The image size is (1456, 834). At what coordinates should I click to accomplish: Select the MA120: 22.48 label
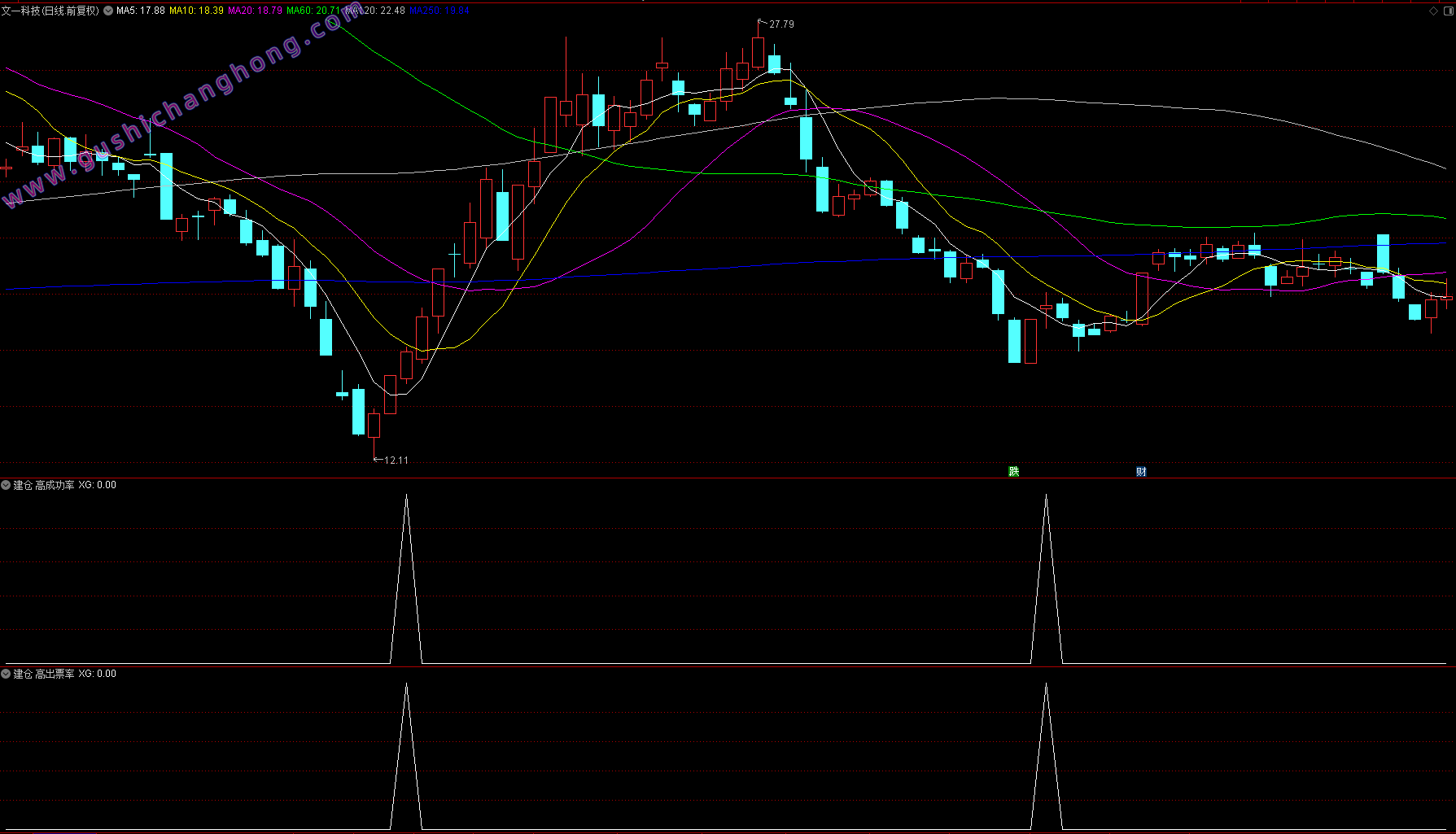pos(375,11)
